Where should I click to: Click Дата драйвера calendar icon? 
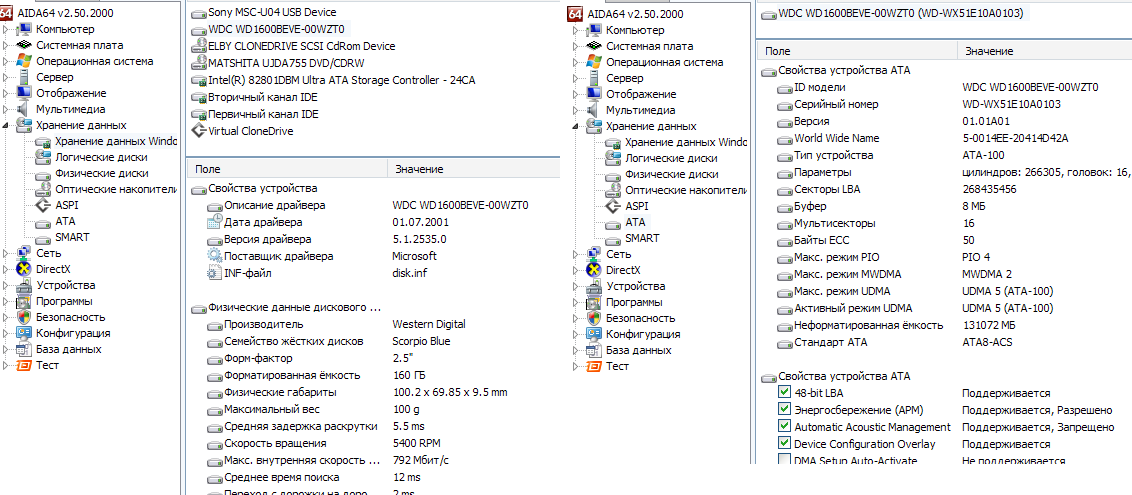pyautogui.click(x=214, y=222)
